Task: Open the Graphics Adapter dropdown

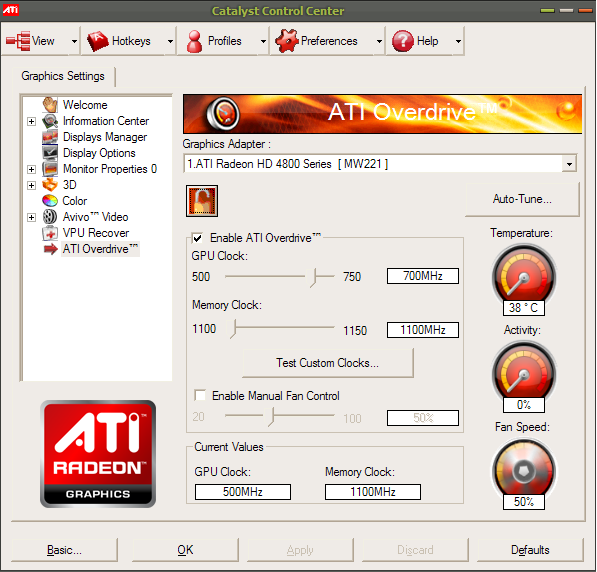Action: point(569,164)
